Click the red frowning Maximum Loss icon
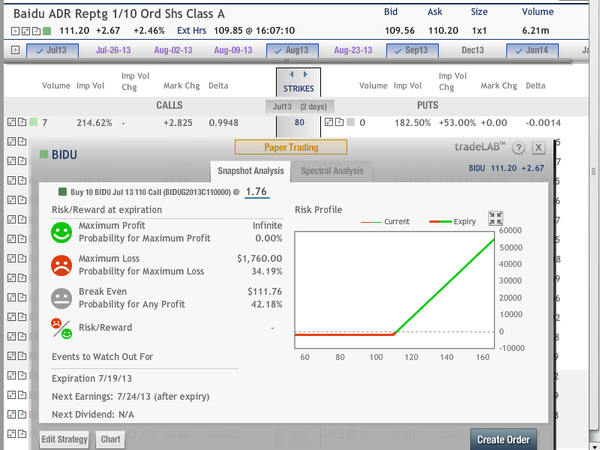The width and height of the screenshot is (600, 450). [x=61, y=265]
